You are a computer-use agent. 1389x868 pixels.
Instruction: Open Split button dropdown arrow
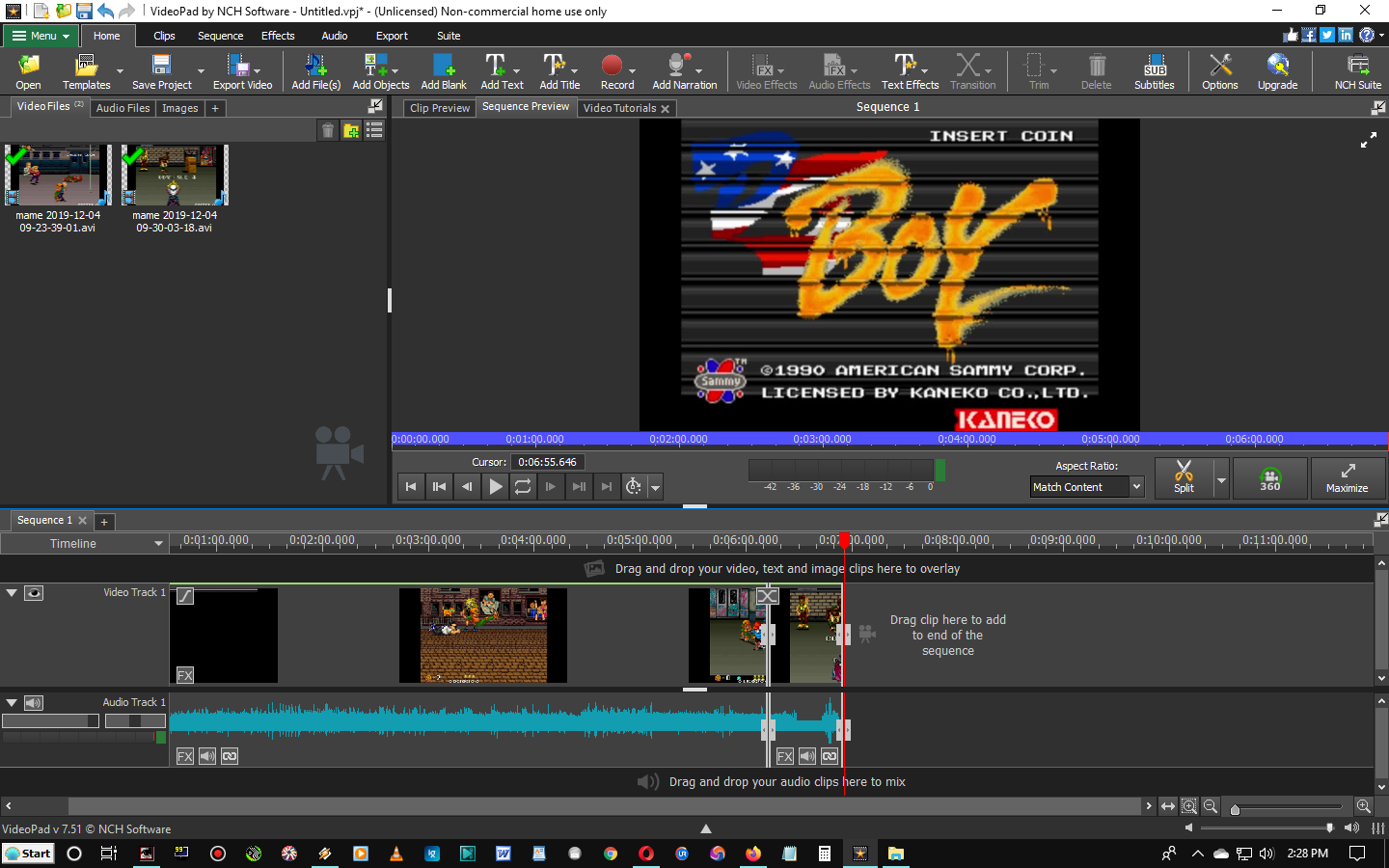(1221, 479)
